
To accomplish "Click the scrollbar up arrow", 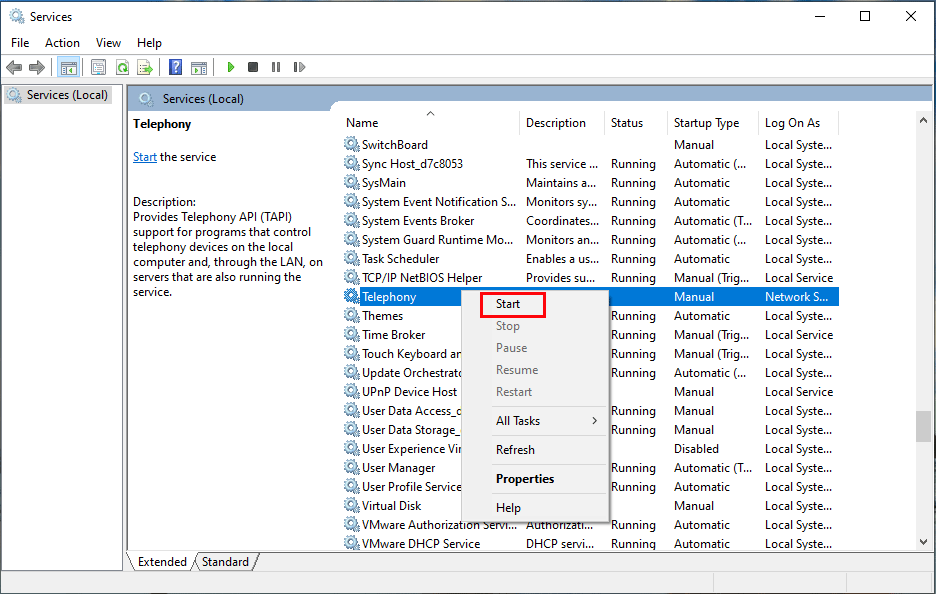I will coord(923,120).
